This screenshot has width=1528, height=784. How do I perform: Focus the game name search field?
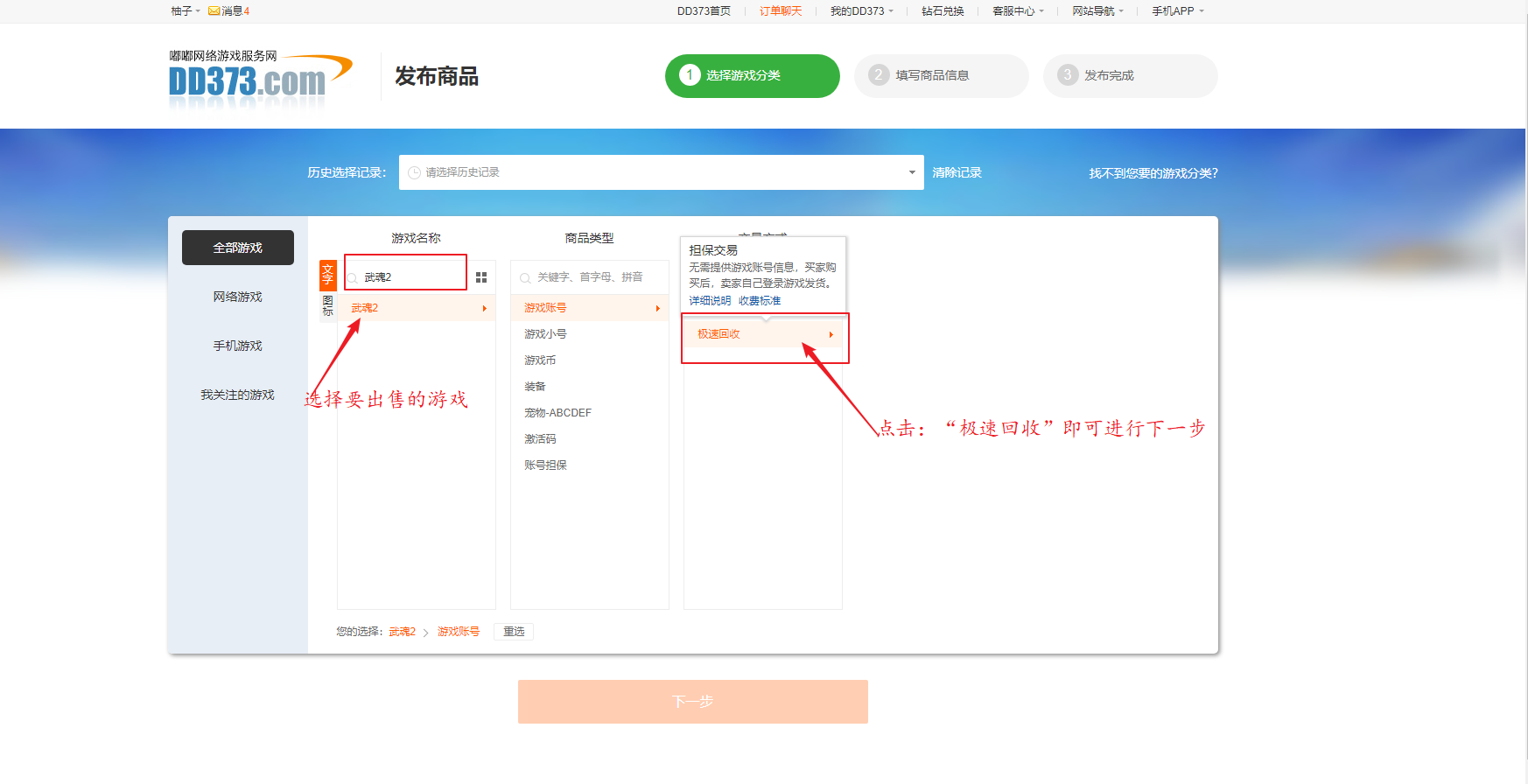[407, 277]
